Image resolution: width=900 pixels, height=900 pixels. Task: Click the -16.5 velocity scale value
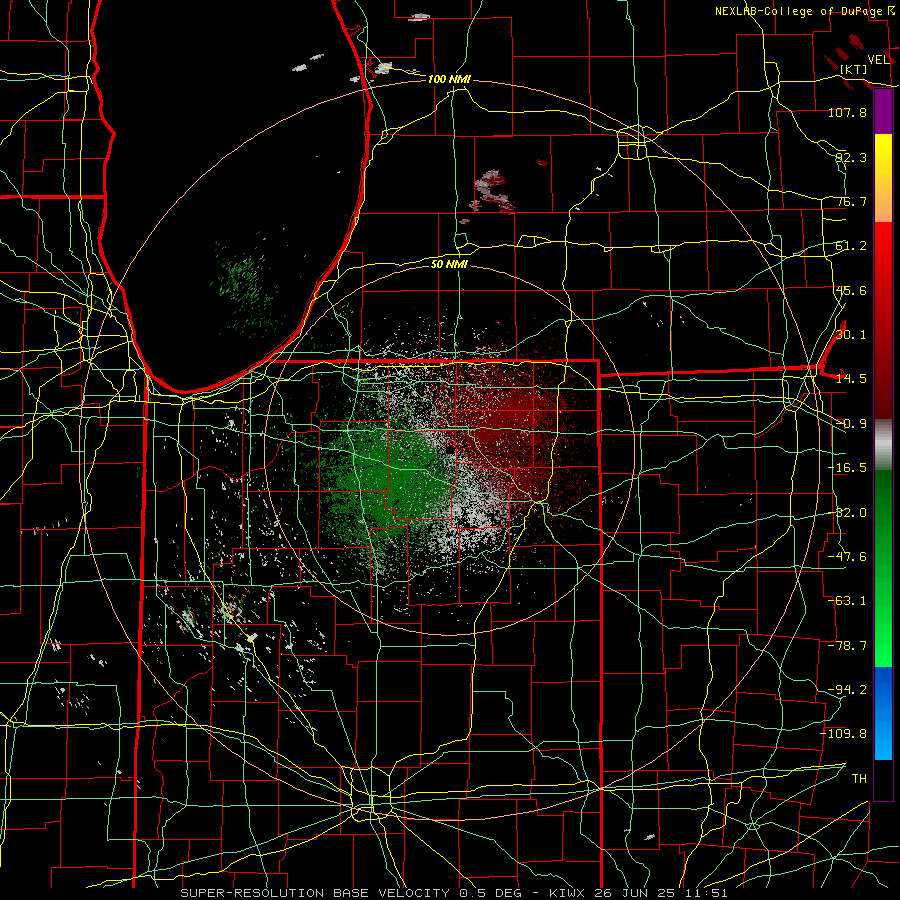pyautogui.click(x=847, y=468)
